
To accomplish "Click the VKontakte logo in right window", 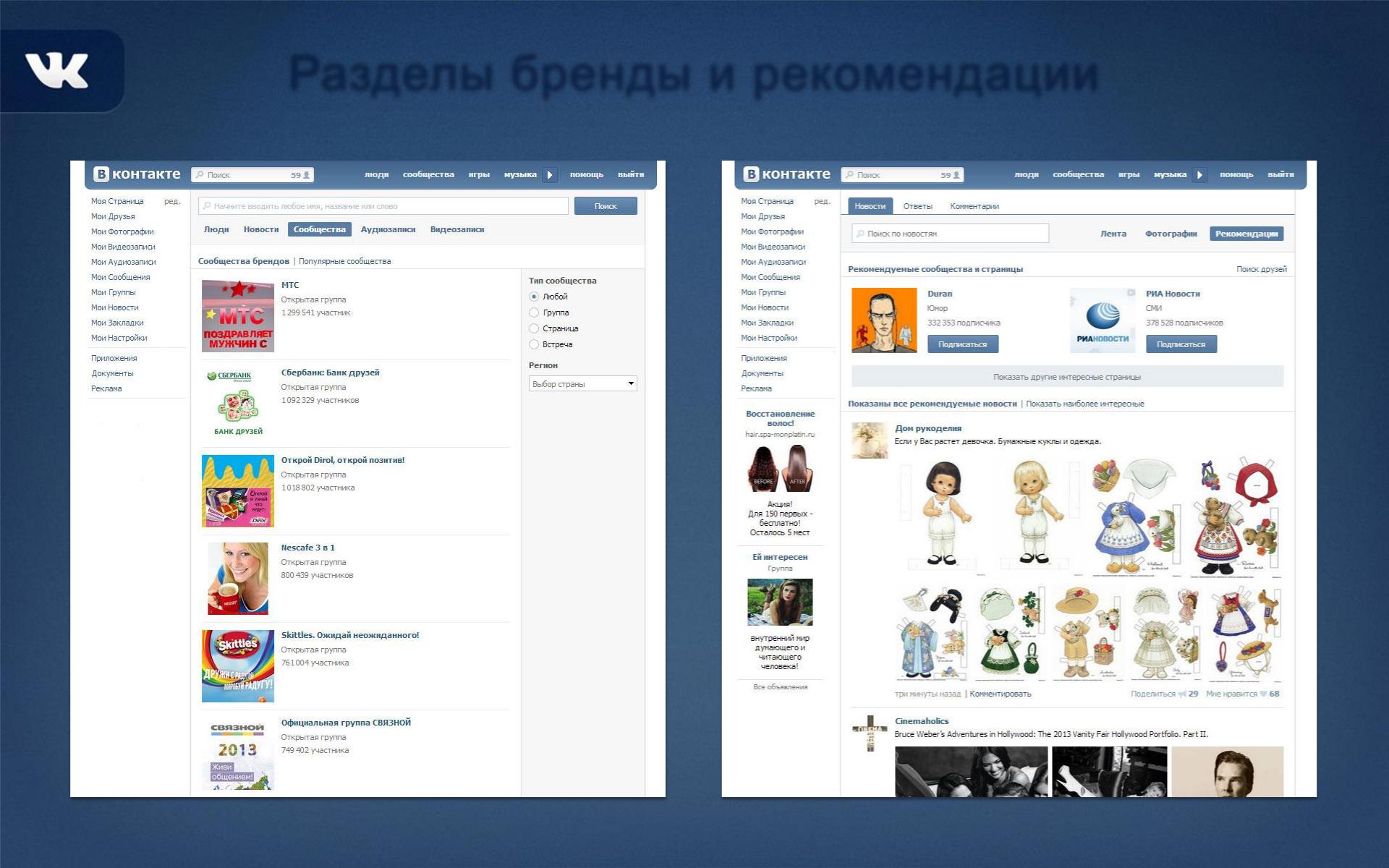I will tap(787, 174).
